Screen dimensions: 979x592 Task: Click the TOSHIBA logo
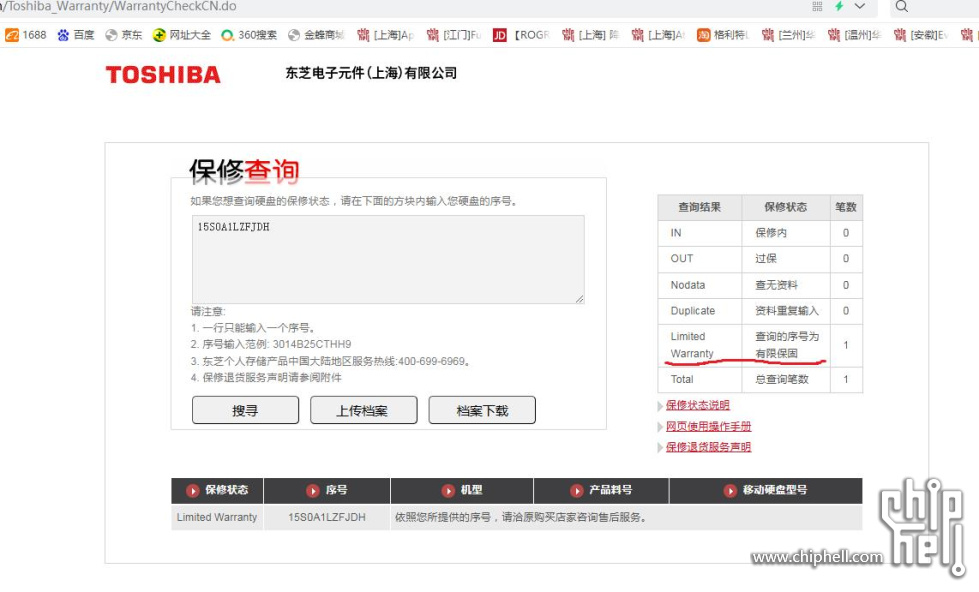click(x=163, y=74)
